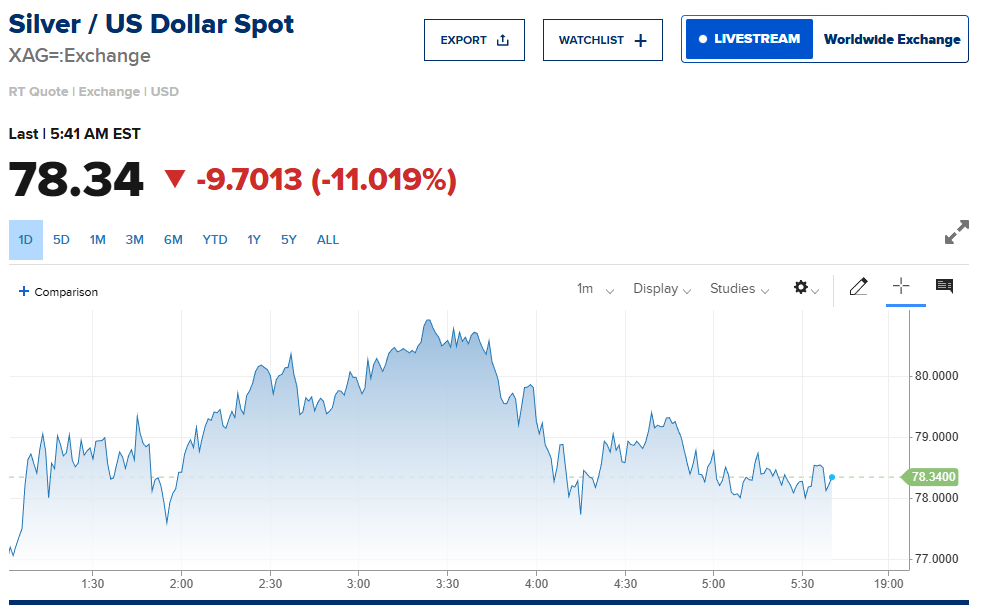Toggle the 1Y time range
Viewport: 988px width, 616px height.
coord(254,240)
